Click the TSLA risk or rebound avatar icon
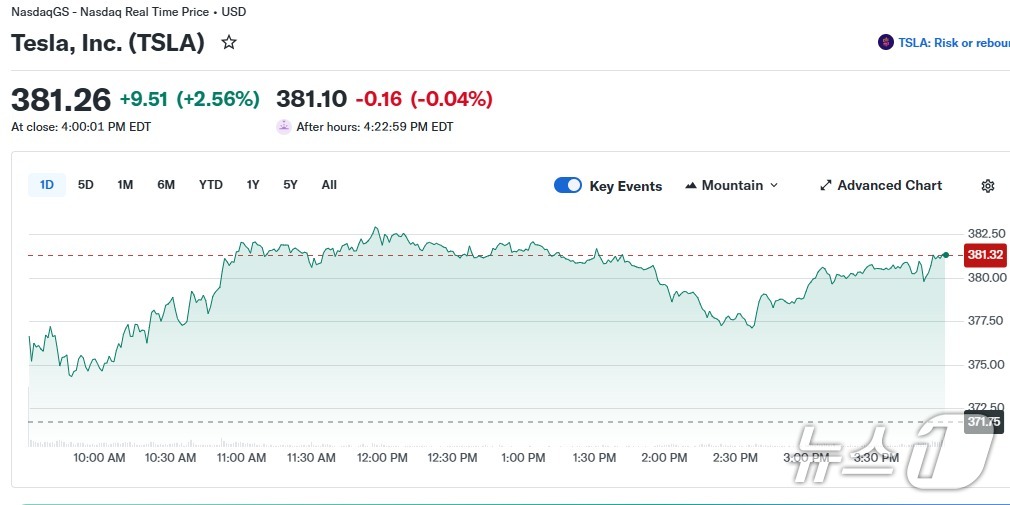Image resolution: width=1010 pixels, height=505 pixels. click(885, 43)
